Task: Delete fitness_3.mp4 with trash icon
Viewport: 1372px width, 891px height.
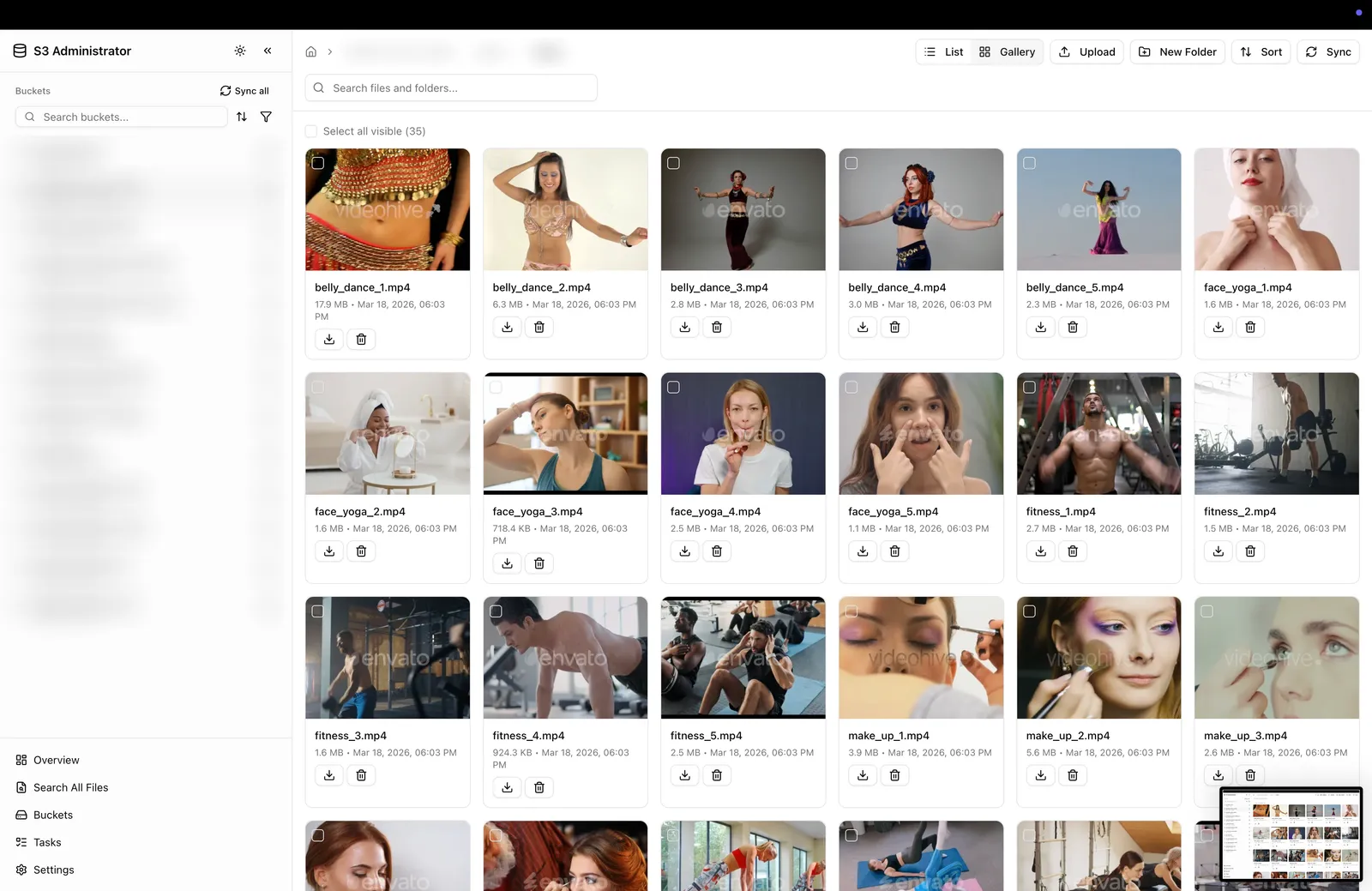Action: click(x=361, y=775)
